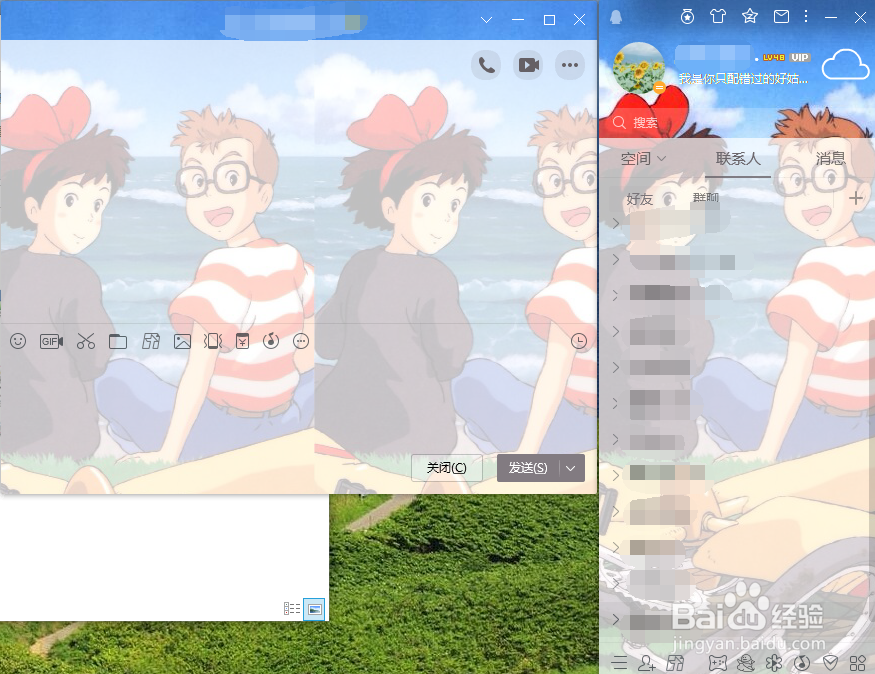
Task: Open message history clock icon
Action: pos(579,341)
